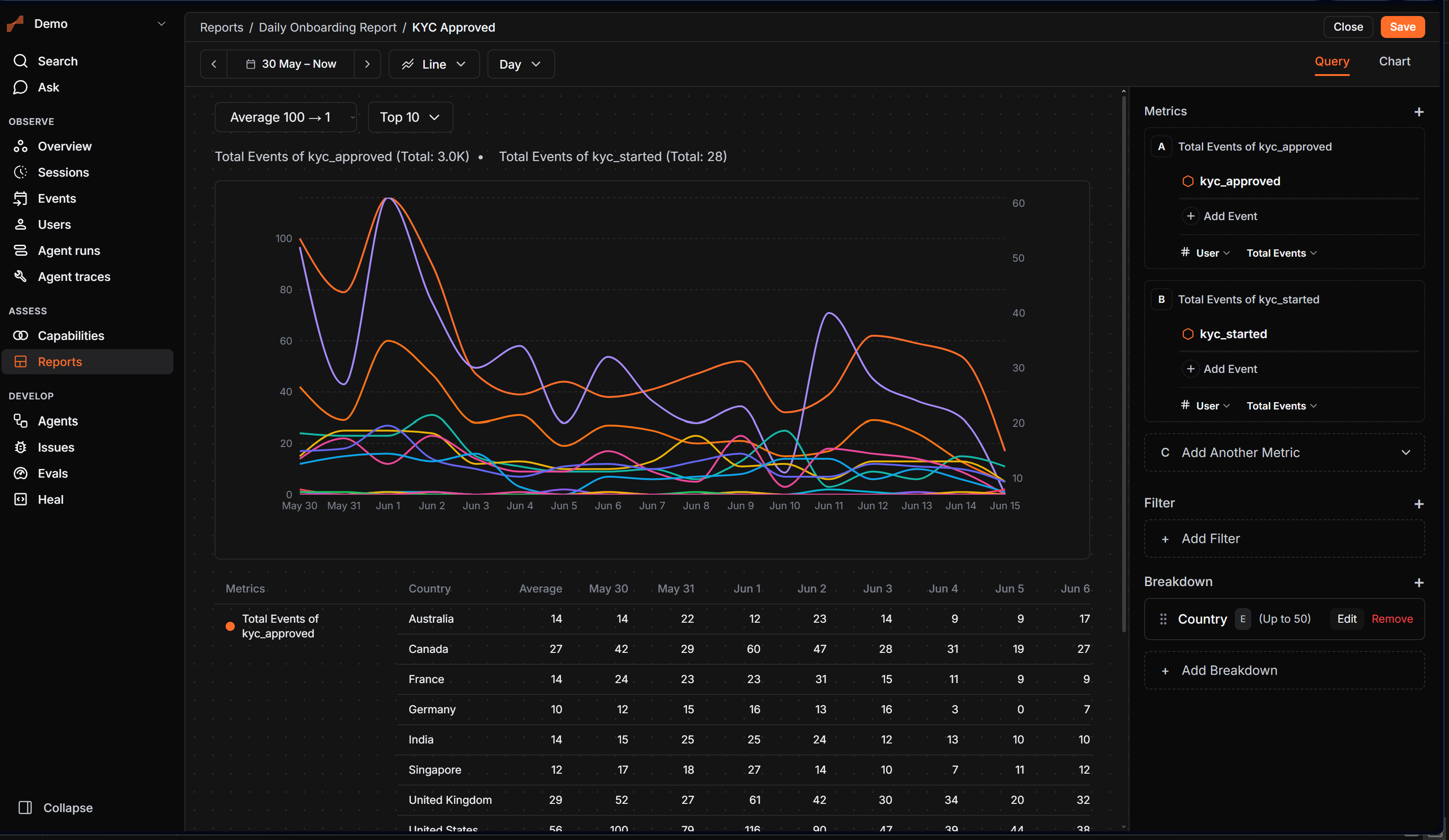1449x840 pixels.
Task: Open the Sessions page
Action: 87,172
